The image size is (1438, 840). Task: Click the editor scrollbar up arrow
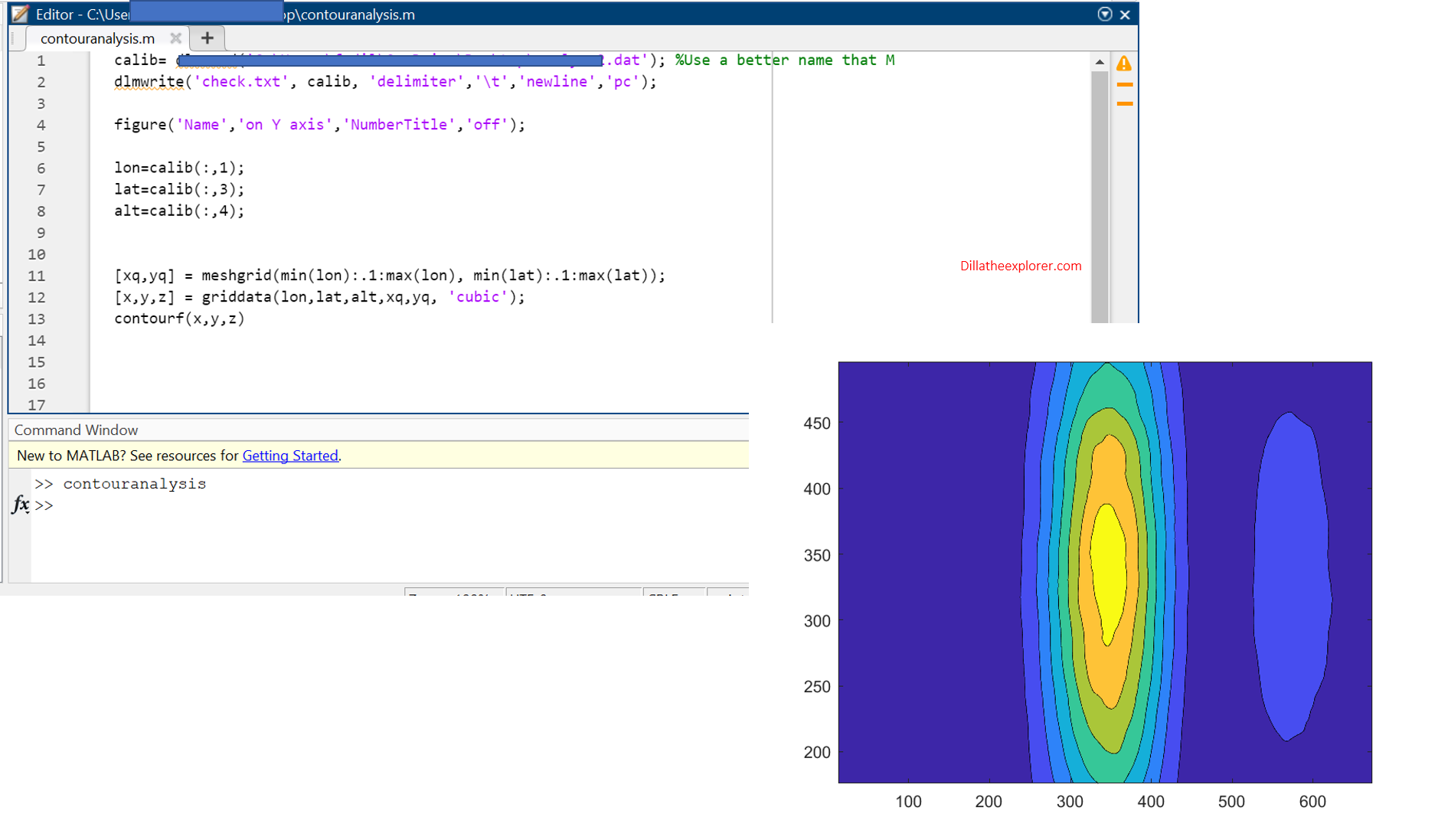[1100, 62]
